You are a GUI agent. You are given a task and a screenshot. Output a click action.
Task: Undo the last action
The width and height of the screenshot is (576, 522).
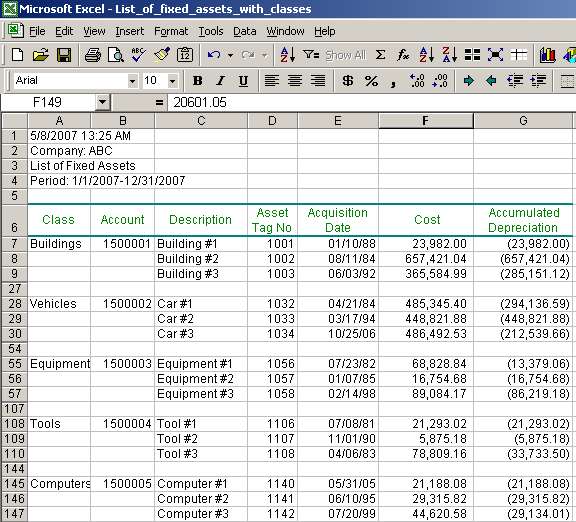pyautogui.click(x=214, y=55)
